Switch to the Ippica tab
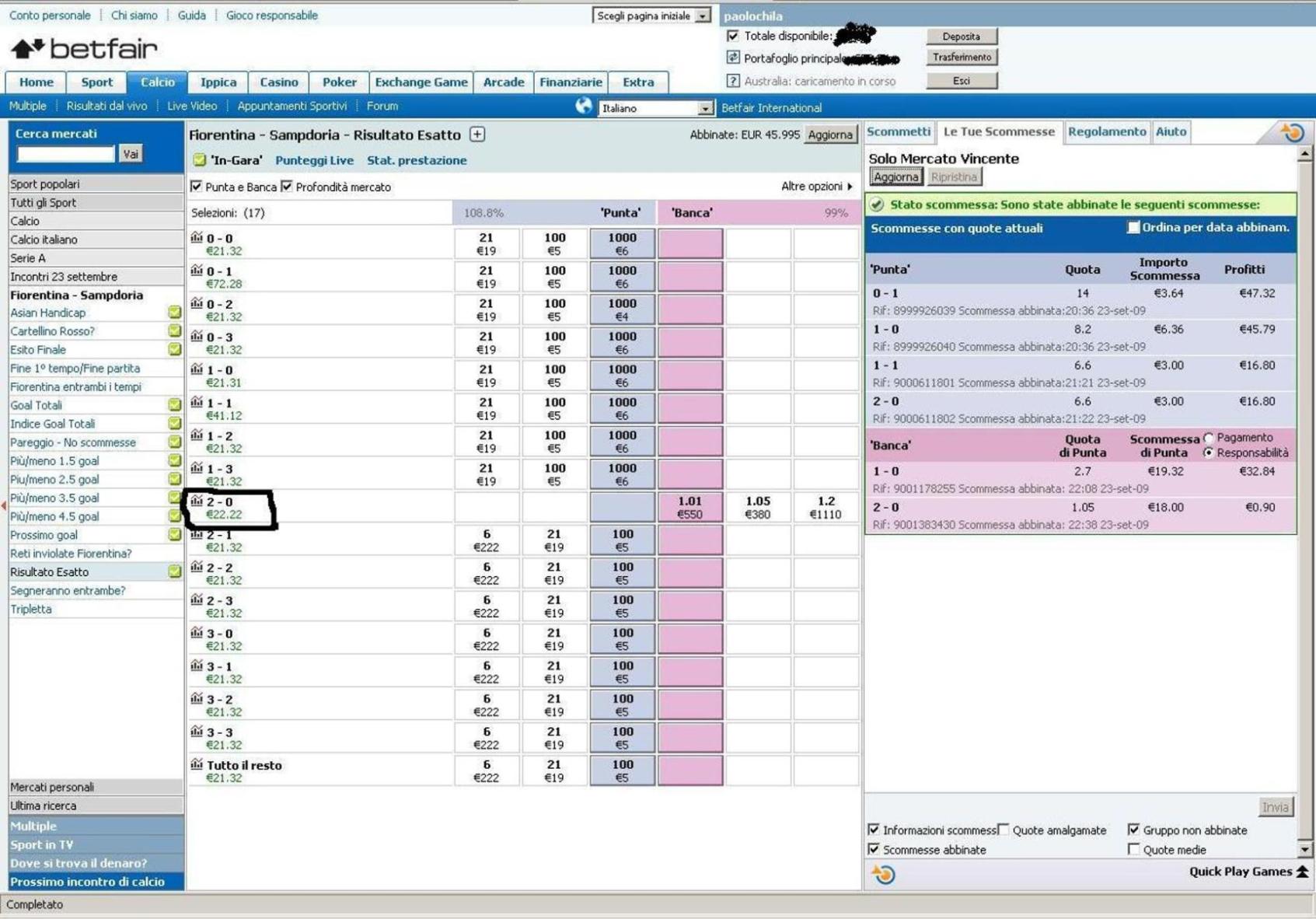Screen dimensions: 1316x919 (218, 82)
